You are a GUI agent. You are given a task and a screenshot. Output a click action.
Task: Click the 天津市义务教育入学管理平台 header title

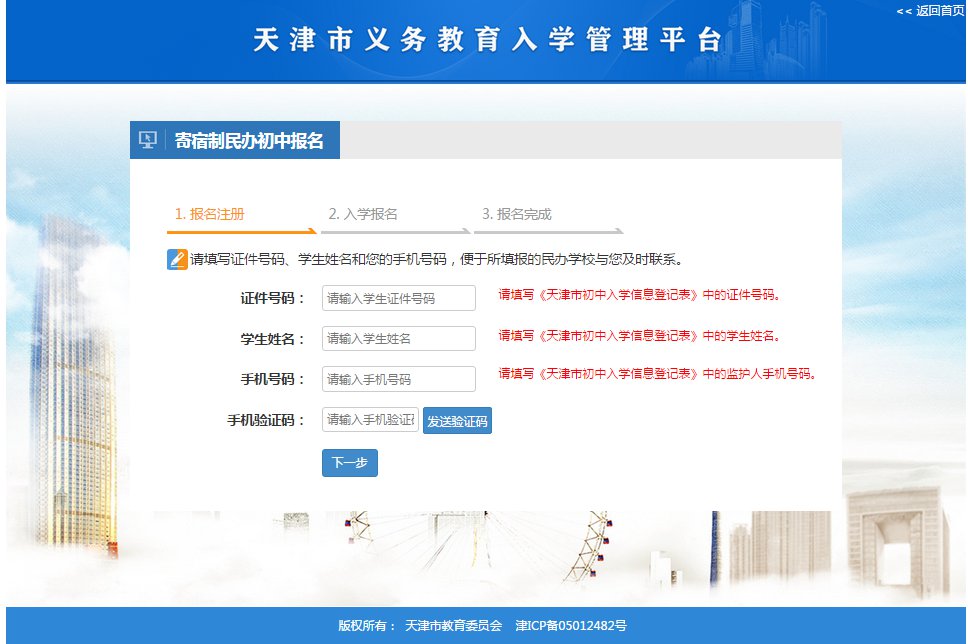coord(487,40)
